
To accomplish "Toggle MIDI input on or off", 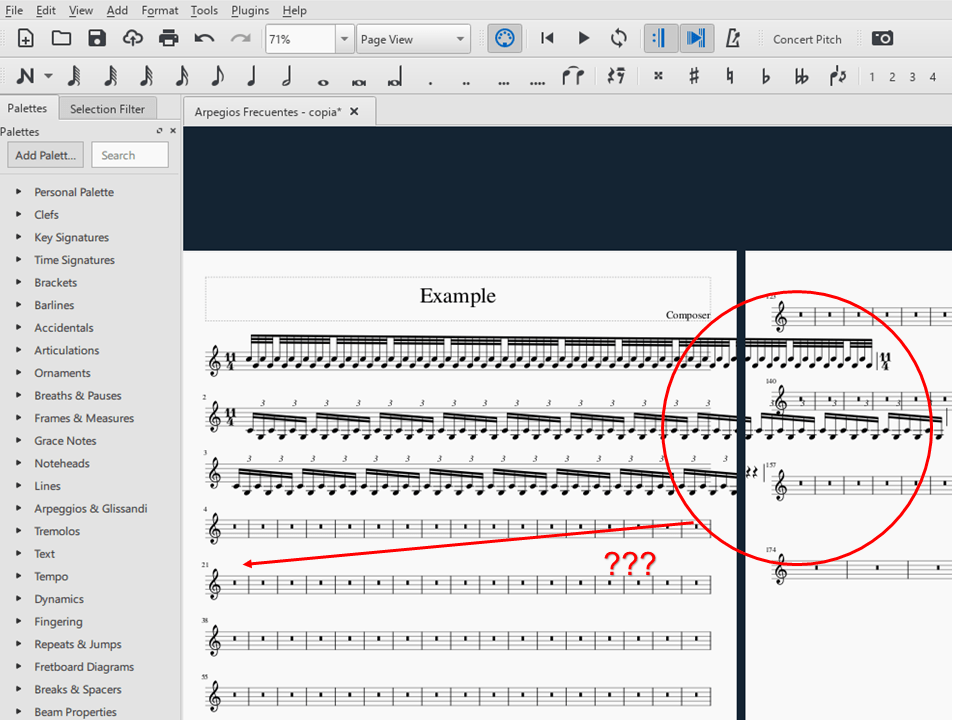I will 504,38.
